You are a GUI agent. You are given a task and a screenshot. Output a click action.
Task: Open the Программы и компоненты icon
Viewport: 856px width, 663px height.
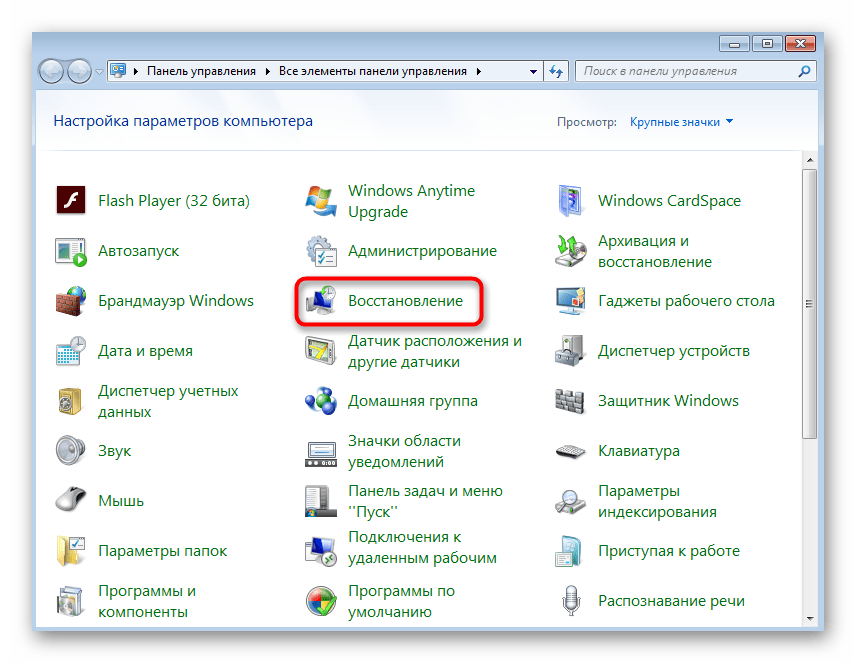click(71, 601)
